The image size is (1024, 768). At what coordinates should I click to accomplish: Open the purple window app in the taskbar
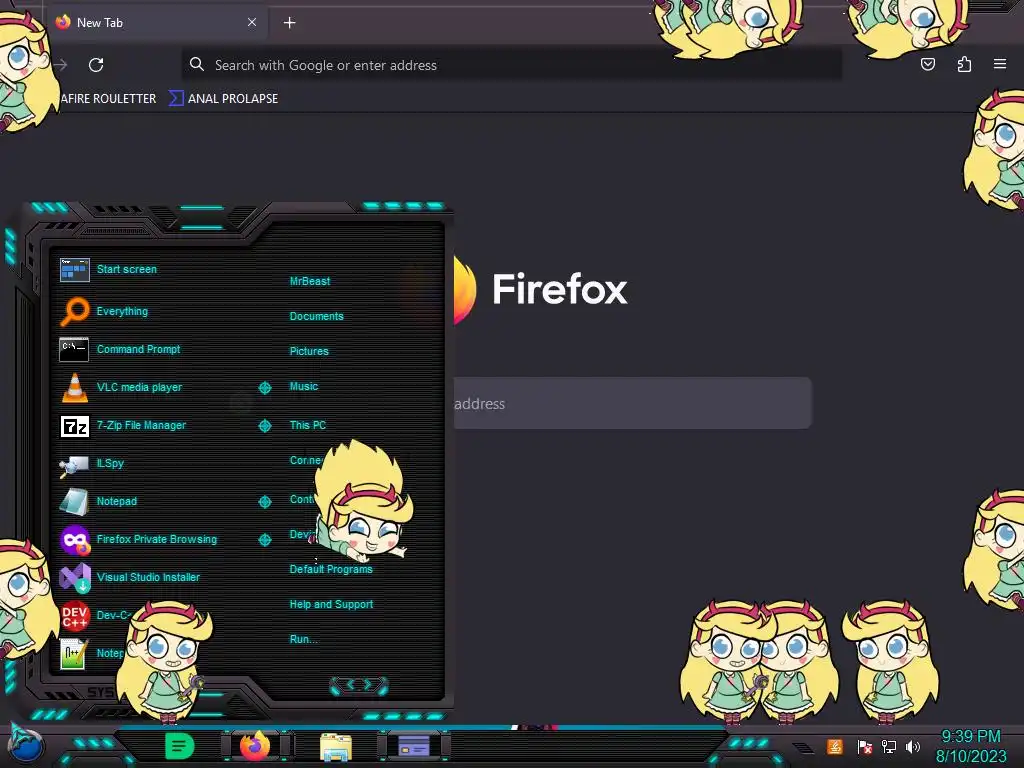point(414,746)
